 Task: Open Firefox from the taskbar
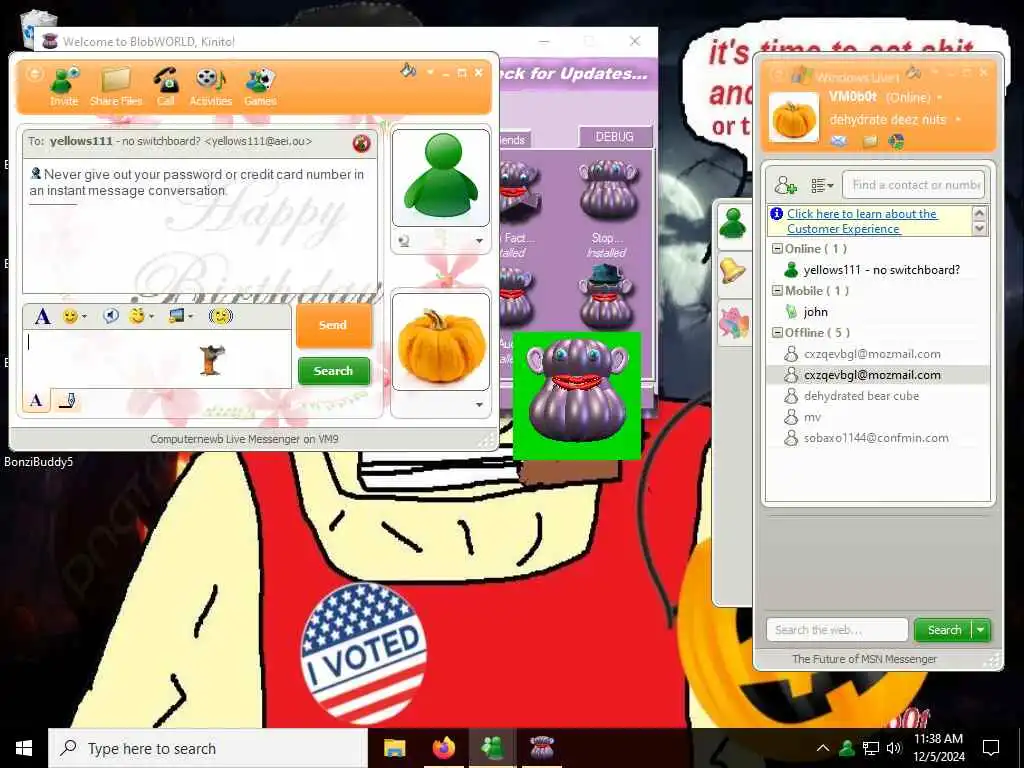point(443,748)
